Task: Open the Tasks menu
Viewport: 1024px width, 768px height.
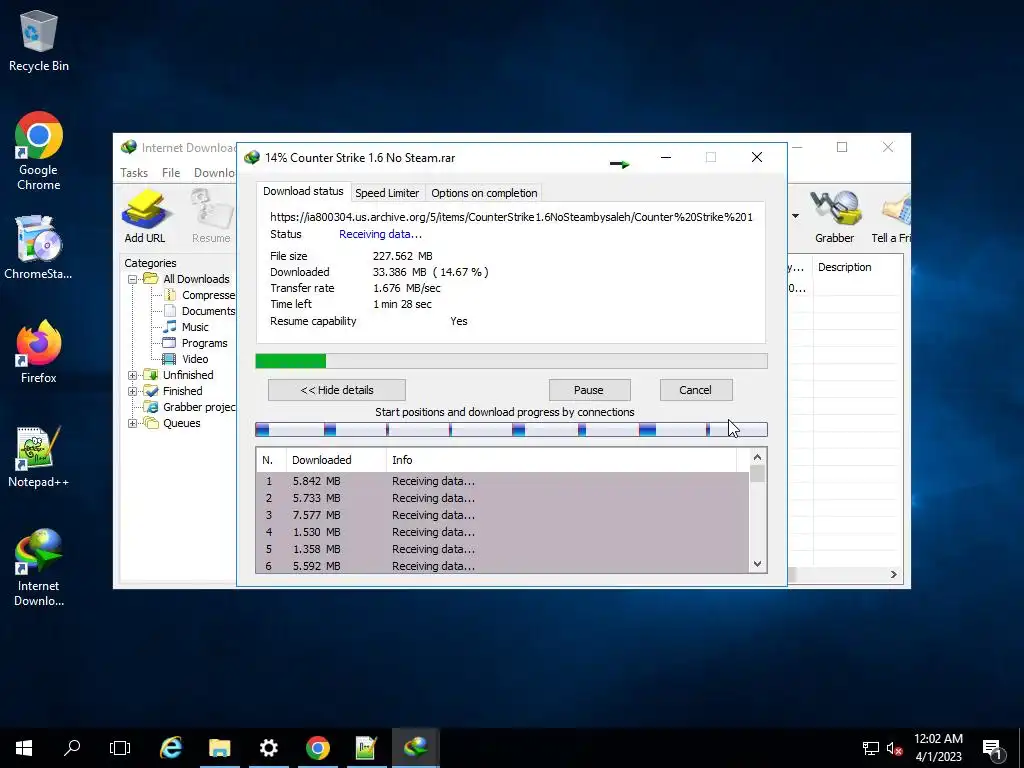Action: click(134, 172)
